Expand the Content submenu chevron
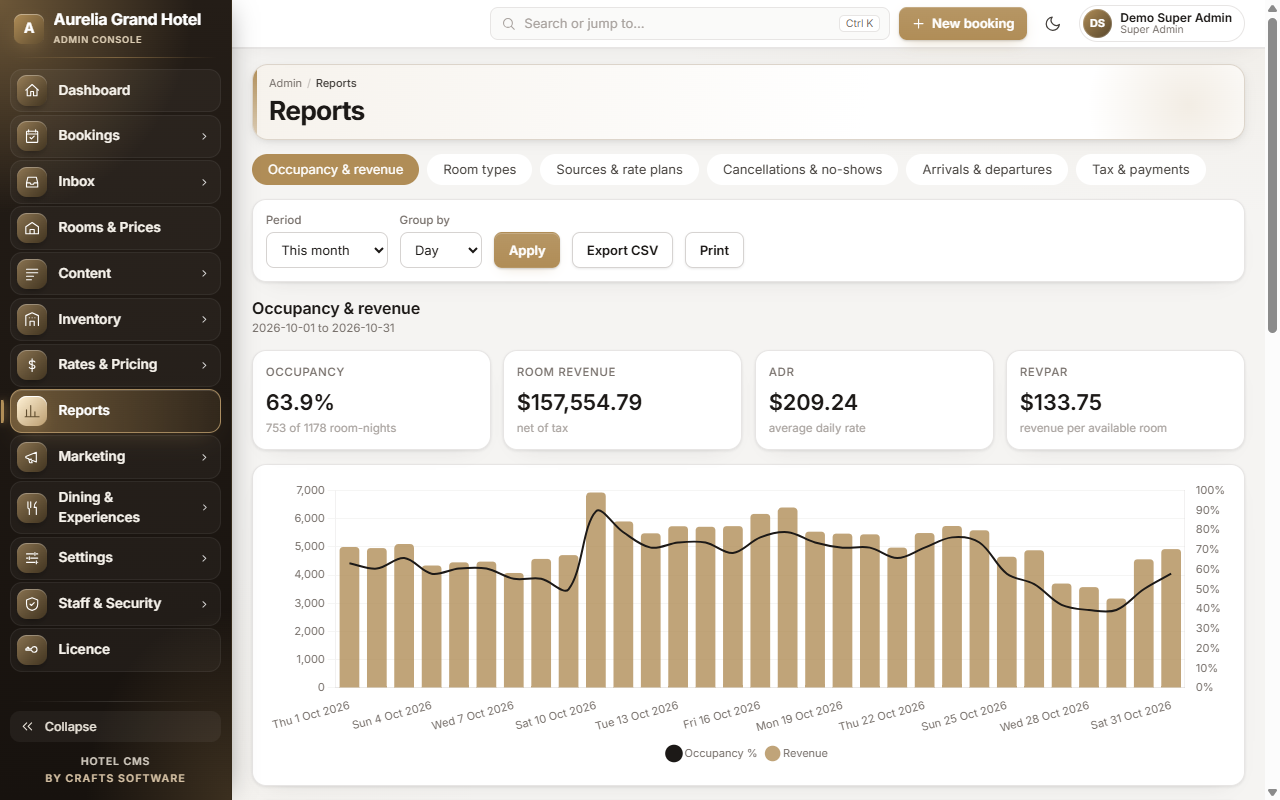This screenshot has width=1280, height=800. pyautogui.click(x=204, y=273)
